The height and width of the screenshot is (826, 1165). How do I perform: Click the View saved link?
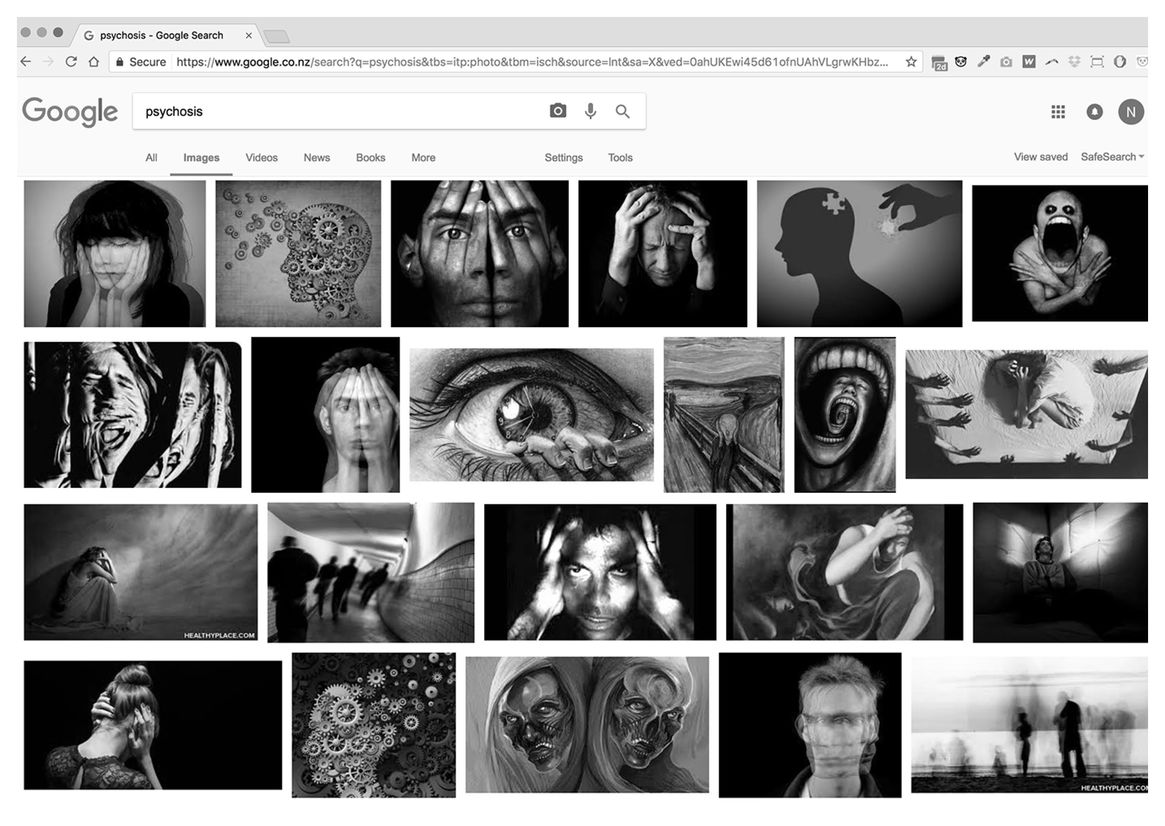(x=1040, y=157)
